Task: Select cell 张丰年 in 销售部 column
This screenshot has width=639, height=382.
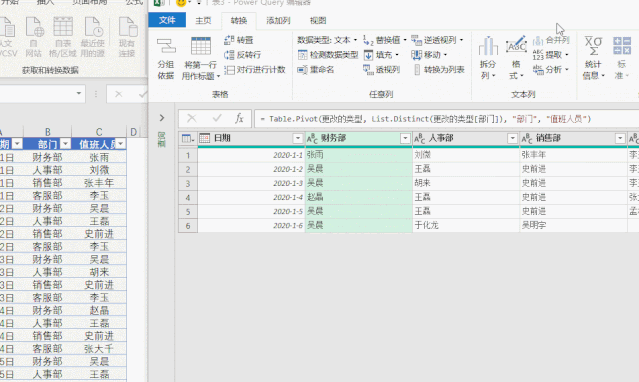Action: [x=573, y=155]
